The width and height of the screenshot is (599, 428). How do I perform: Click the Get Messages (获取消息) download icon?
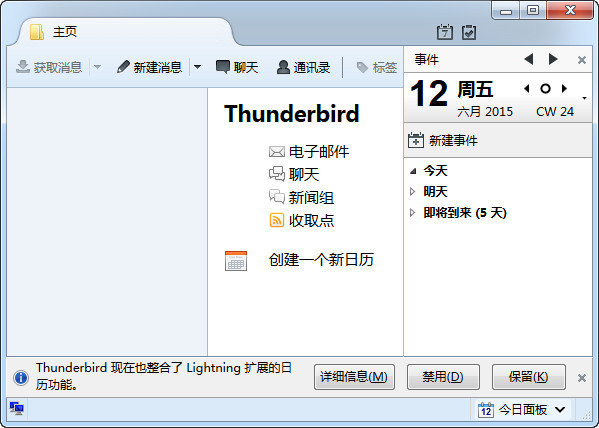point(23,67)
